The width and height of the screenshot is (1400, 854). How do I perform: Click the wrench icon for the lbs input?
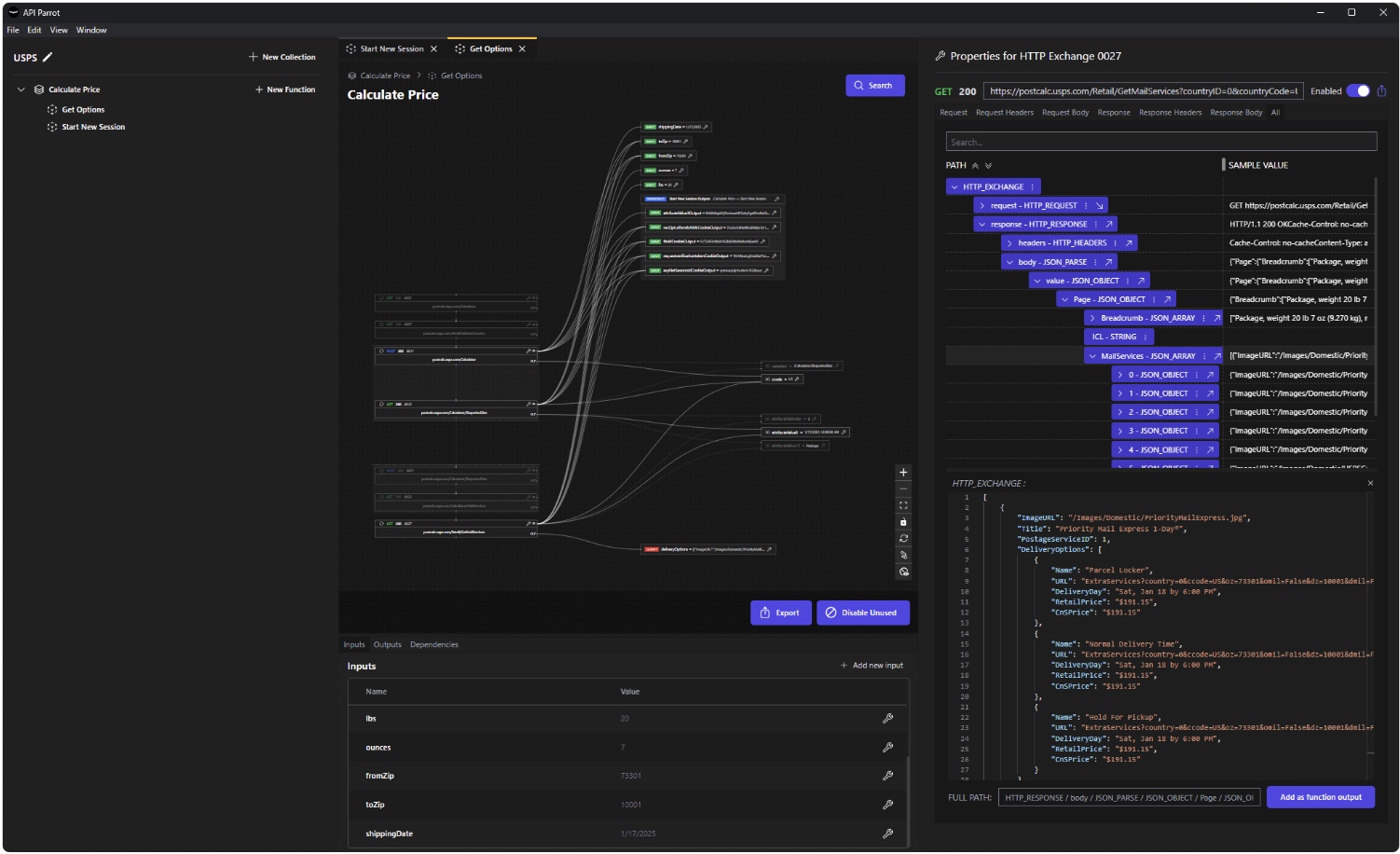tap(887, 719)
